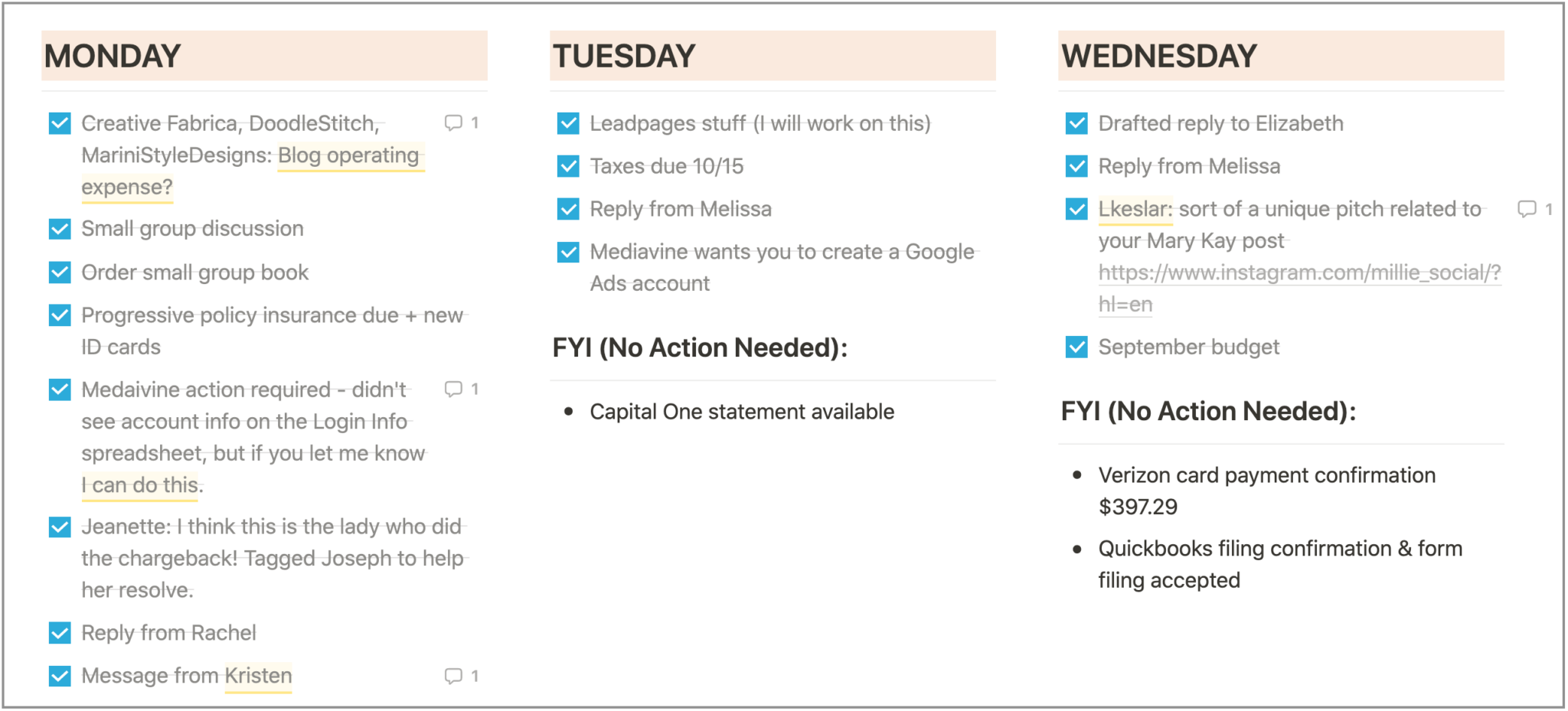Viewport: 1568px width, 711px height.
Task: Uncheck the Small group discussion checkbox
Action: 60,229
